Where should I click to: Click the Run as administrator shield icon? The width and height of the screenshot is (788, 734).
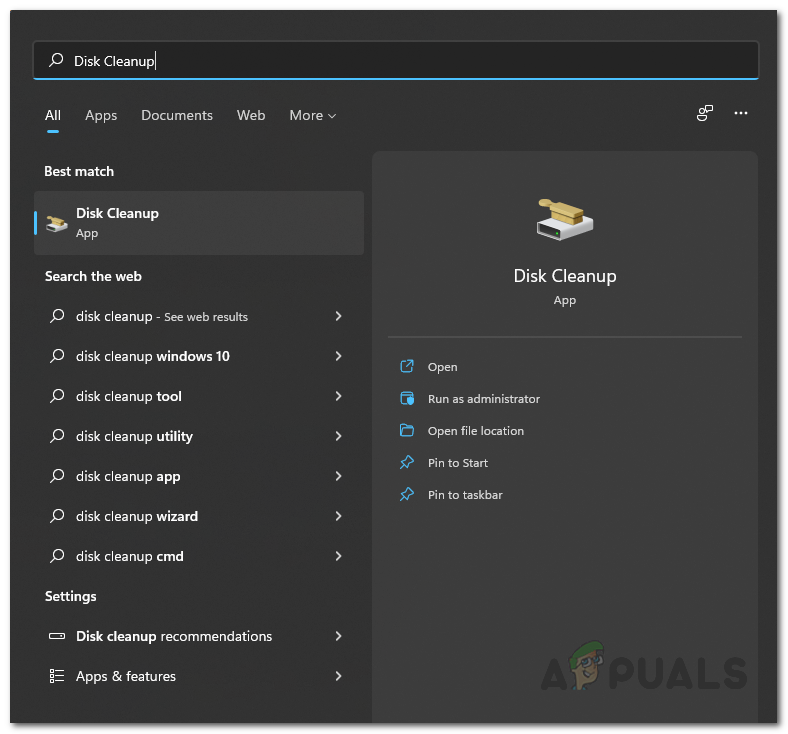[x=407, y=398]
